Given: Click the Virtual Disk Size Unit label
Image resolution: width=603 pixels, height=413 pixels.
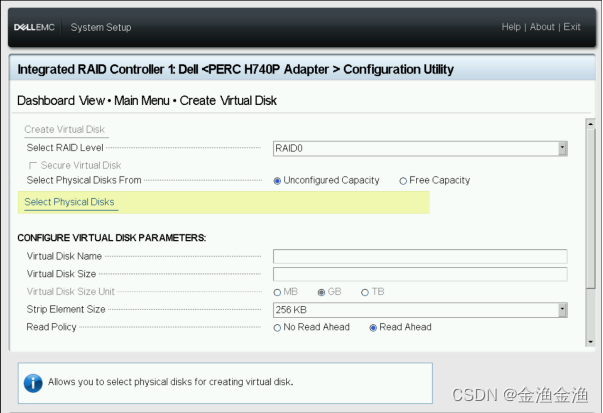Looking at the screenshot, I should 71,291.
